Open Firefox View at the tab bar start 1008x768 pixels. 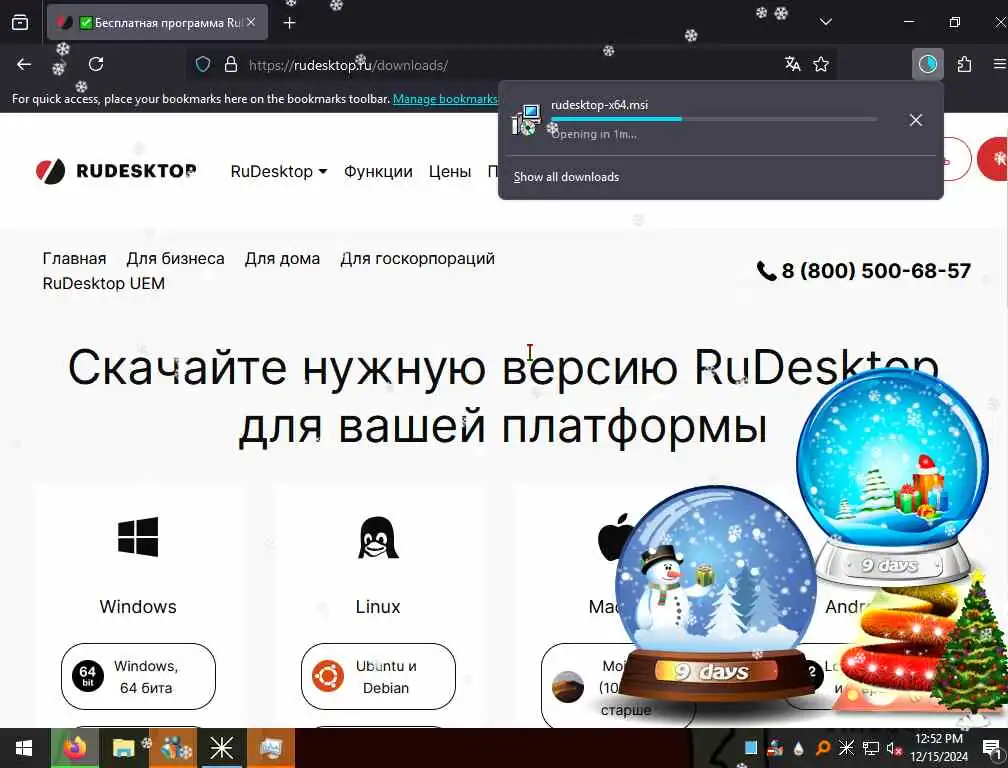[20, 22]
